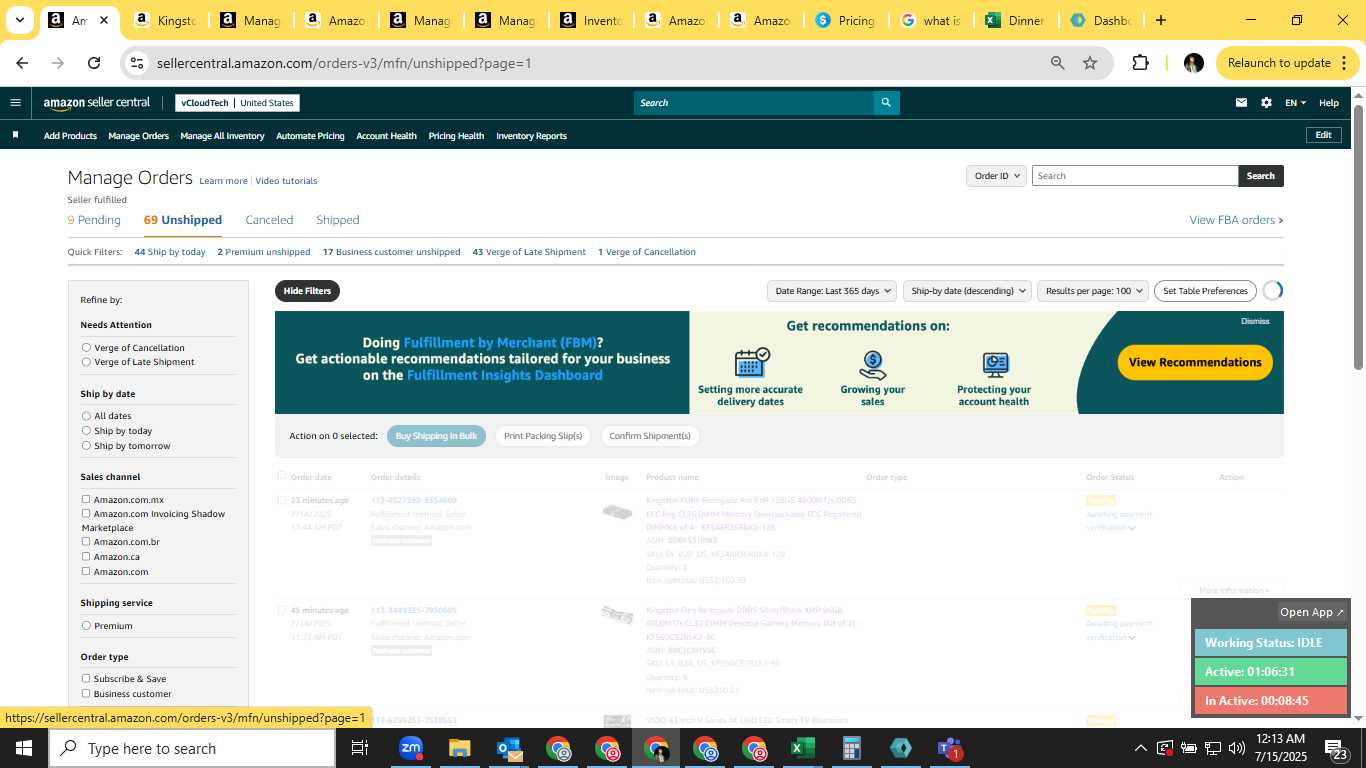This screenshot has height=768, width=1366.
Task: Click Open App in the tracker widget
Action: [x=1312, y=612]
